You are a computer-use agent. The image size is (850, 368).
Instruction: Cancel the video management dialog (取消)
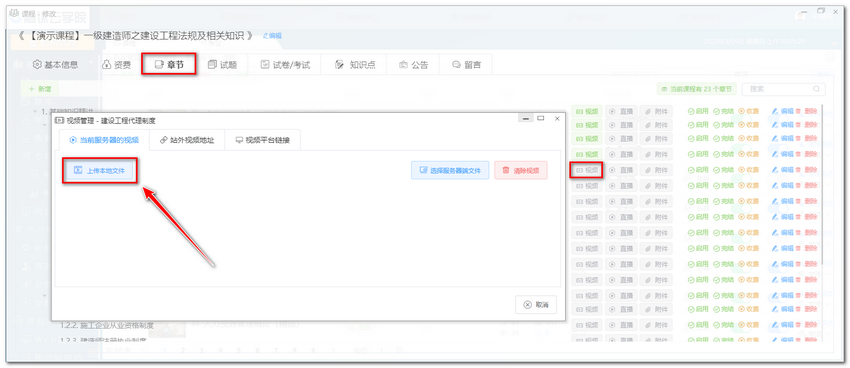(x=536, y=305)
